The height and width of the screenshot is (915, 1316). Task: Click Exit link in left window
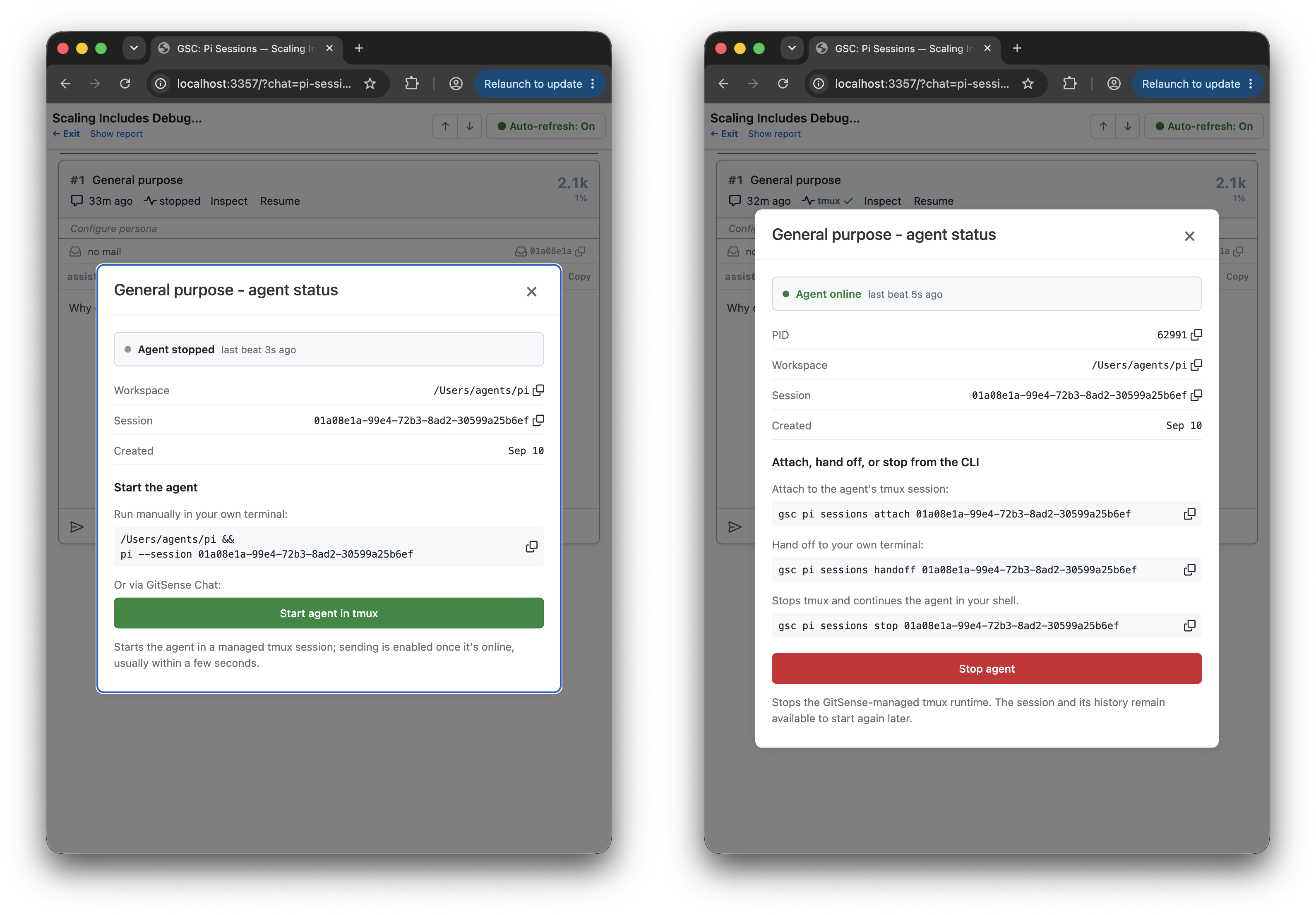(67, 134)
